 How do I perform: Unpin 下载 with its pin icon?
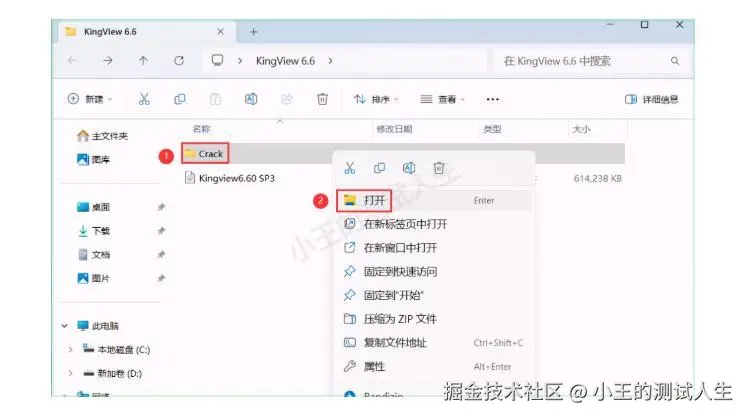[161, 231]
